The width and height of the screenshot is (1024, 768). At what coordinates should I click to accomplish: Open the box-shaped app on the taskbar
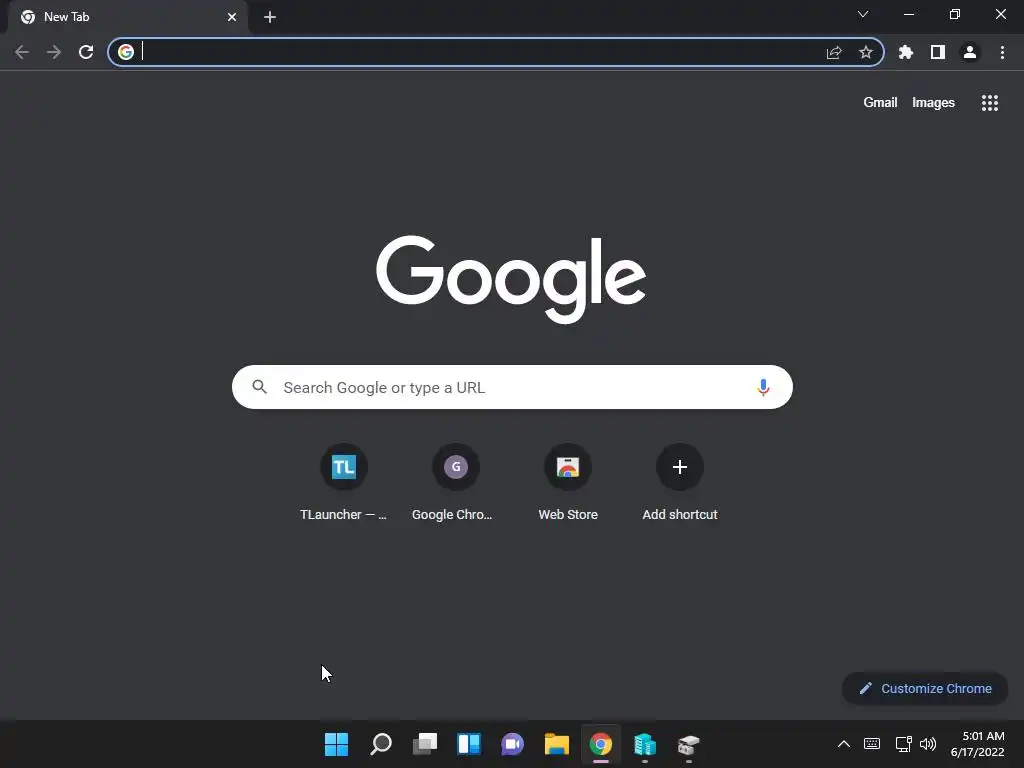[x=688, y=744]
